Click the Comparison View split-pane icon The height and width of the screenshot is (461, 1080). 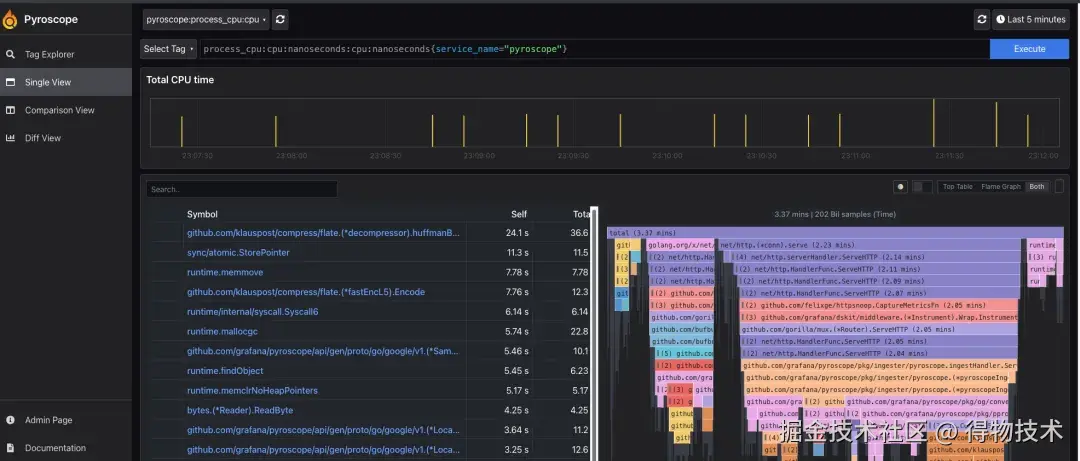tap(10, 110)
